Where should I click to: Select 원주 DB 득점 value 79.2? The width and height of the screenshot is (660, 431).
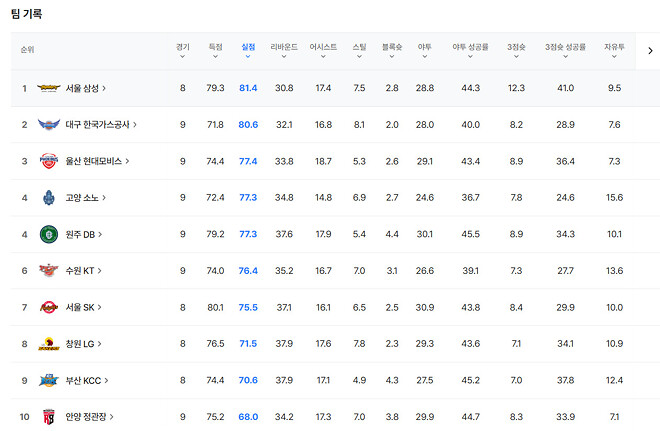pyautogui.click(x=215, y=234)
